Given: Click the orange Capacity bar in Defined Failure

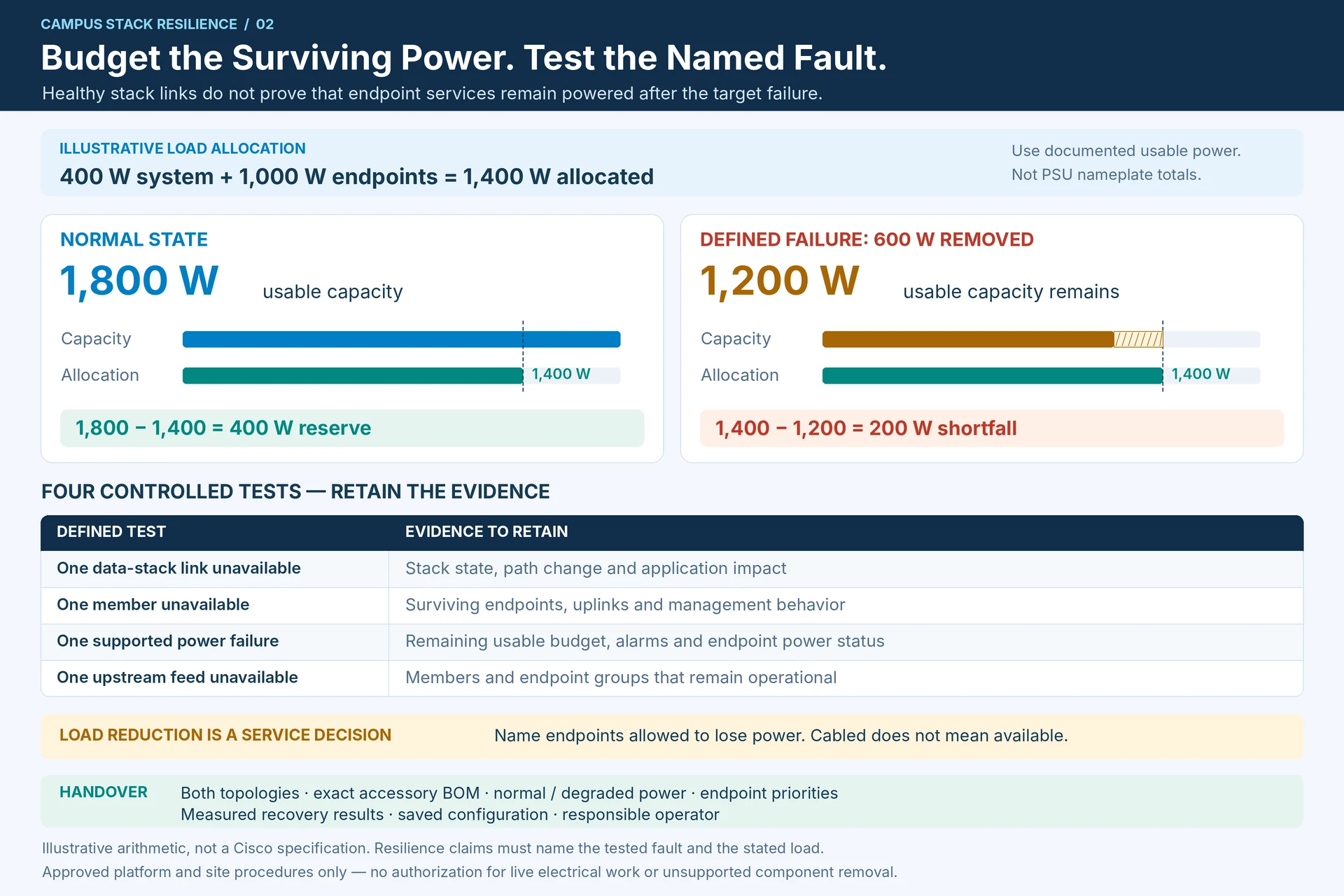Looking at the screenshot, I should (968, 339).
